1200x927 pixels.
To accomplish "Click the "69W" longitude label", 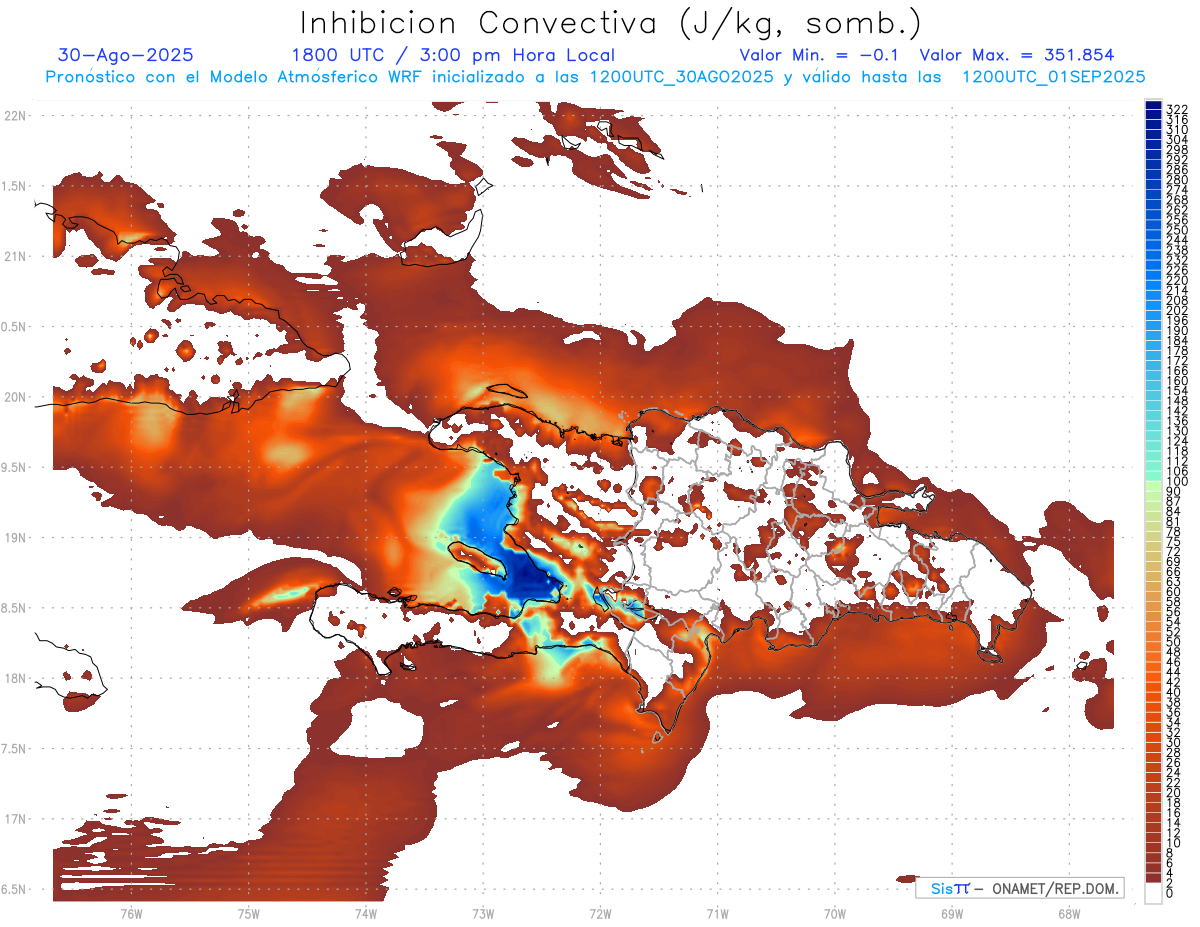I will [952, 913].
